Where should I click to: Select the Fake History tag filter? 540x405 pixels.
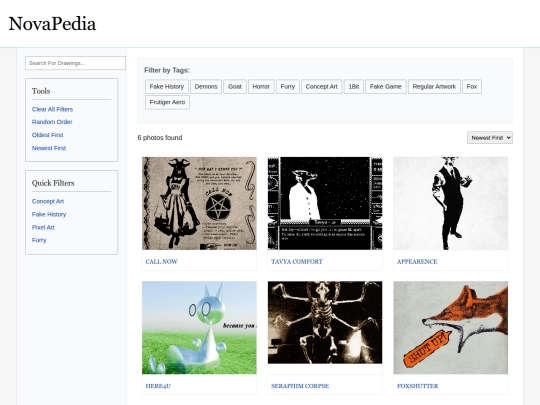tap(167, 86)
